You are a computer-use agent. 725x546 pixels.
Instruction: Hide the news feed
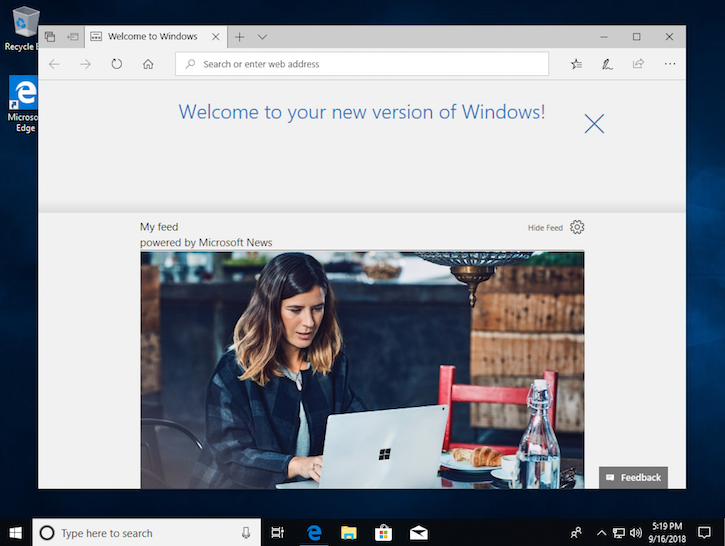pyautogui.click(x=545, y=228)
